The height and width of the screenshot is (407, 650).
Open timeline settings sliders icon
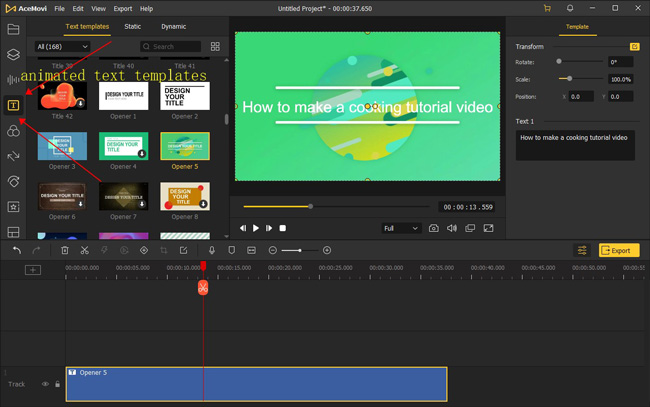pos(582,250)
